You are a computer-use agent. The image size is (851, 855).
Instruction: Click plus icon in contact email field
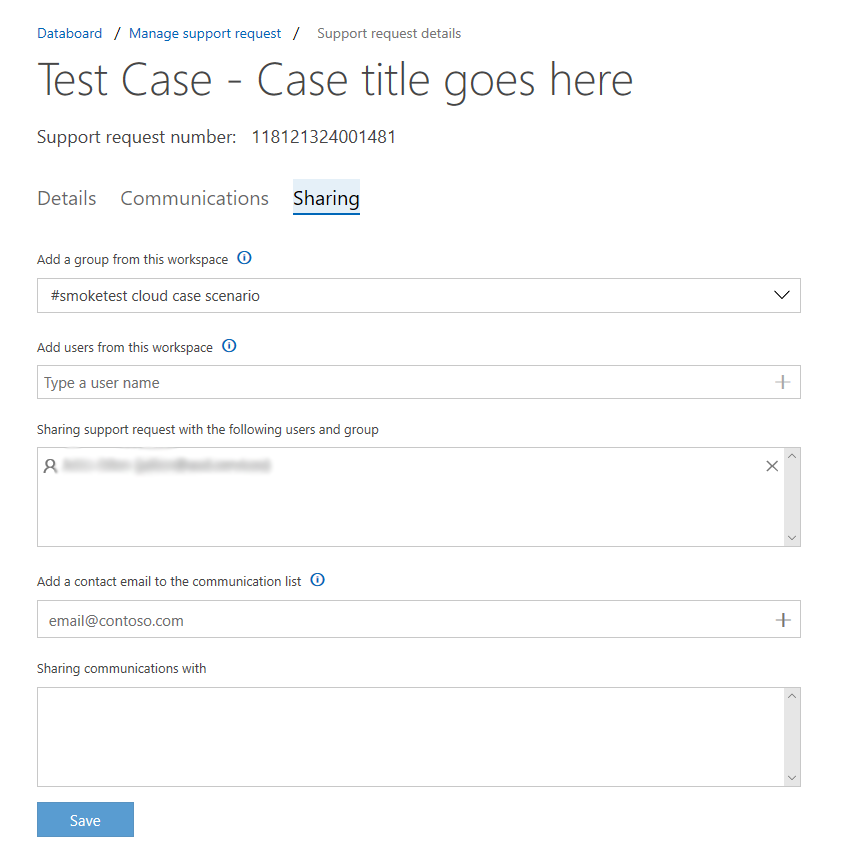(783, 620)
